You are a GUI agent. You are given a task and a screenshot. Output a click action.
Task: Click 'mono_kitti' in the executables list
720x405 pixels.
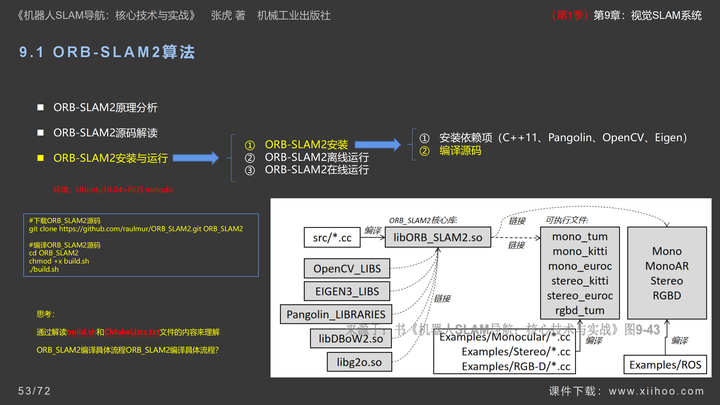[x=580, y=251]
